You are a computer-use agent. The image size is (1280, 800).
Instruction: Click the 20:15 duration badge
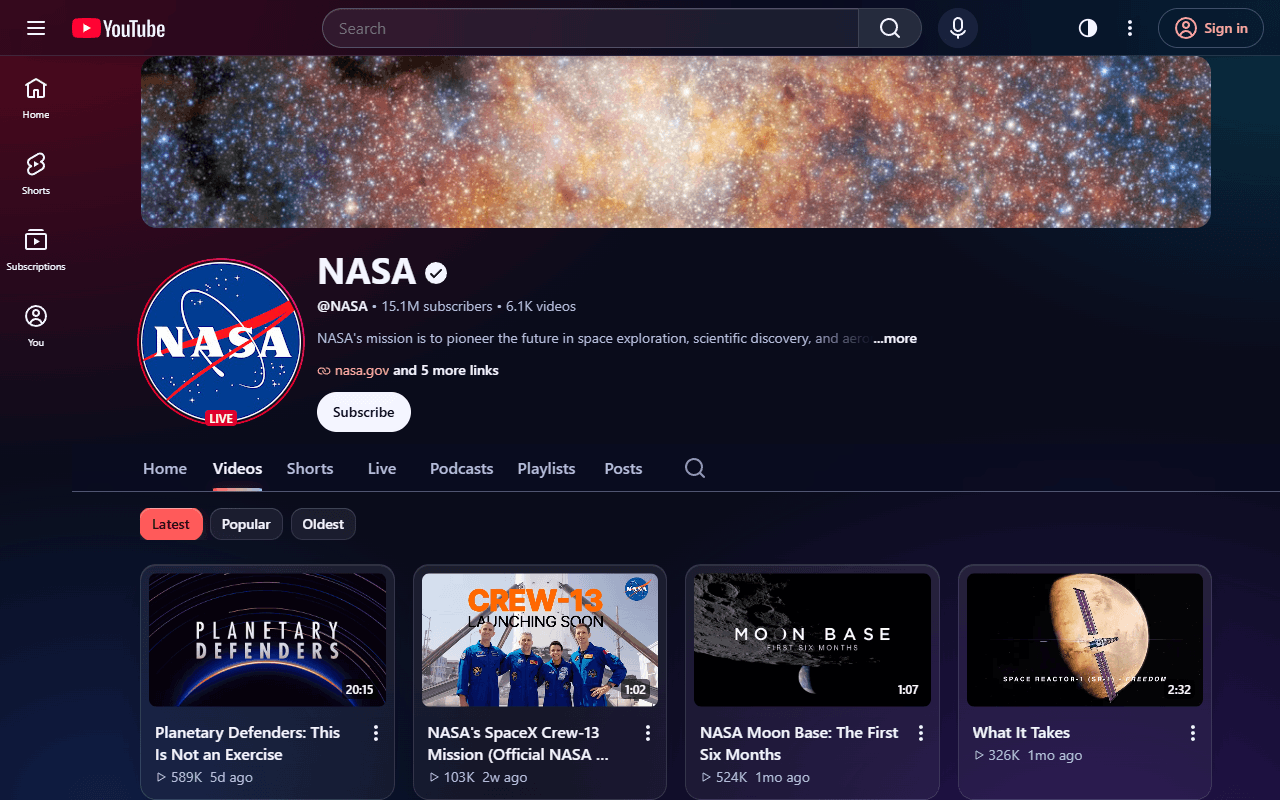(359, 690)
